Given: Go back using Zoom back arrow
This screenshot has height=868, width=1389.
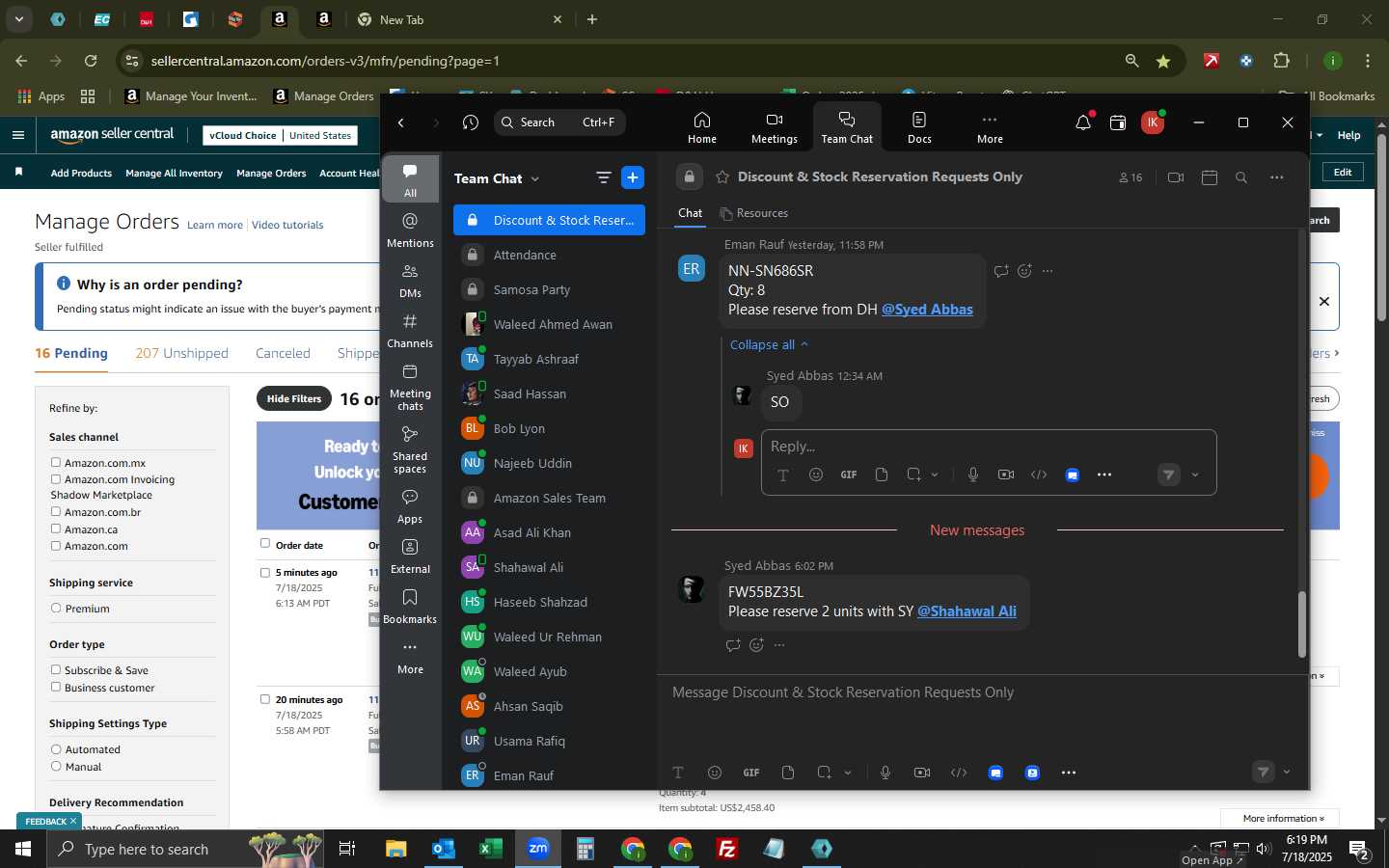Looking at the screenshot, I should (401, 122).
